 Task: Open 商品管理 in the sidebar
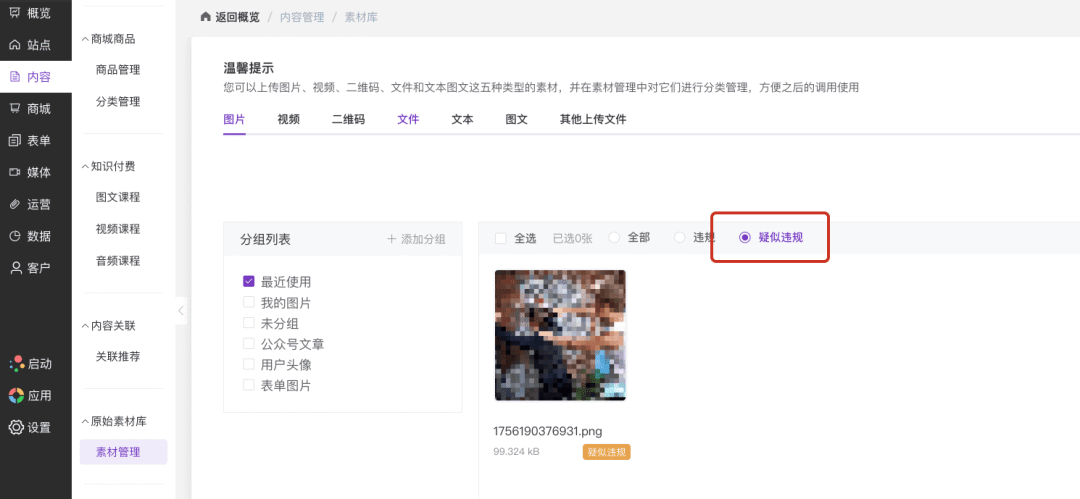click(x=118, y=70)
